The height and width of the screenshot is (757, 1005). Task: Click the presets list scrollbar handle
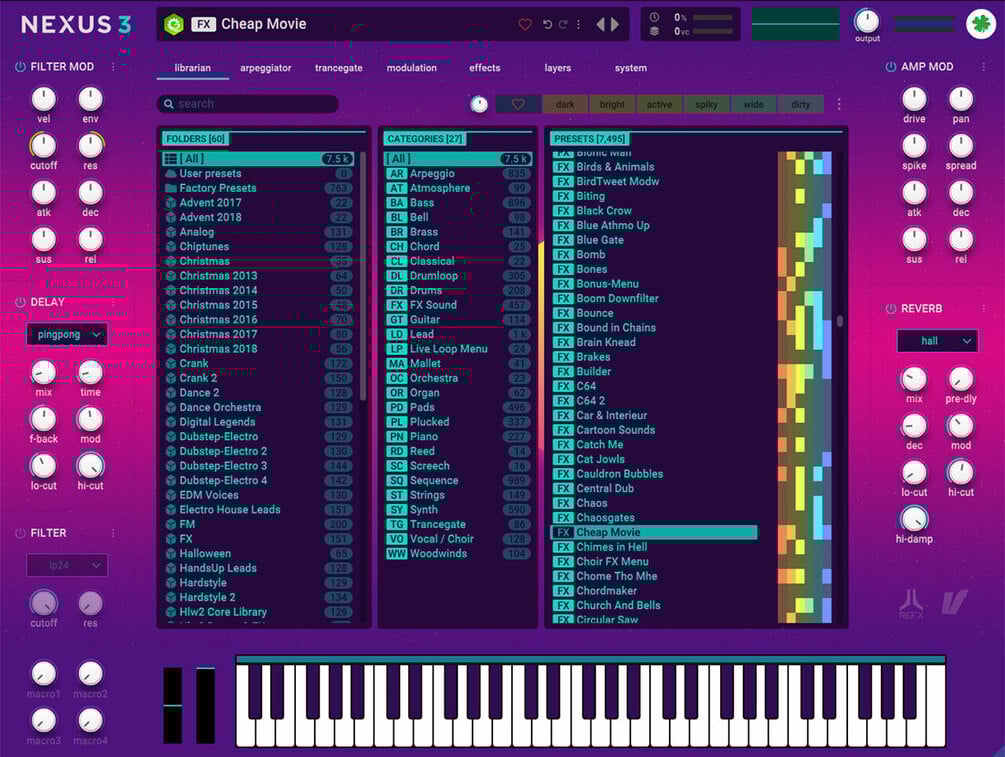(840, 320)
